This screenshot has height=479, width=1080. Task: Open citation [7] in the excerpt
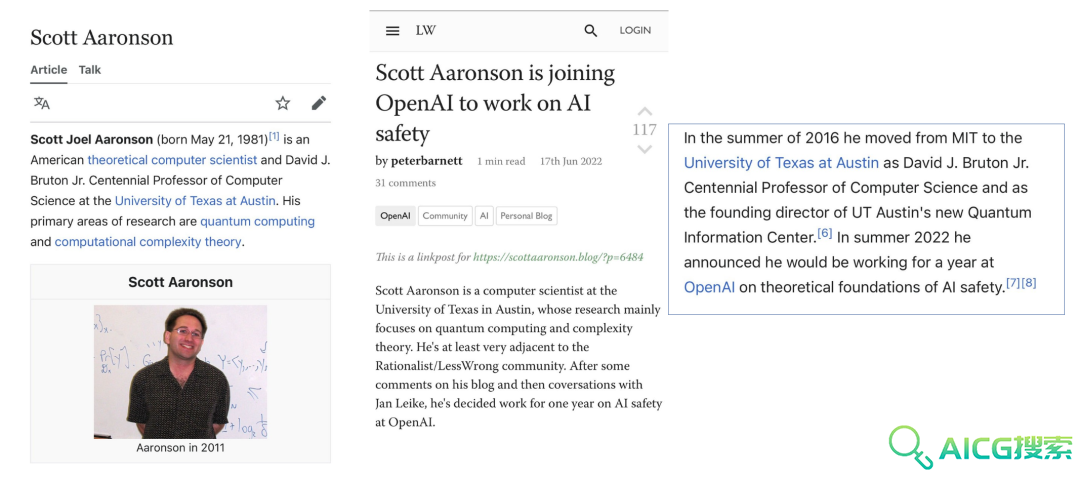[1013, 283]
